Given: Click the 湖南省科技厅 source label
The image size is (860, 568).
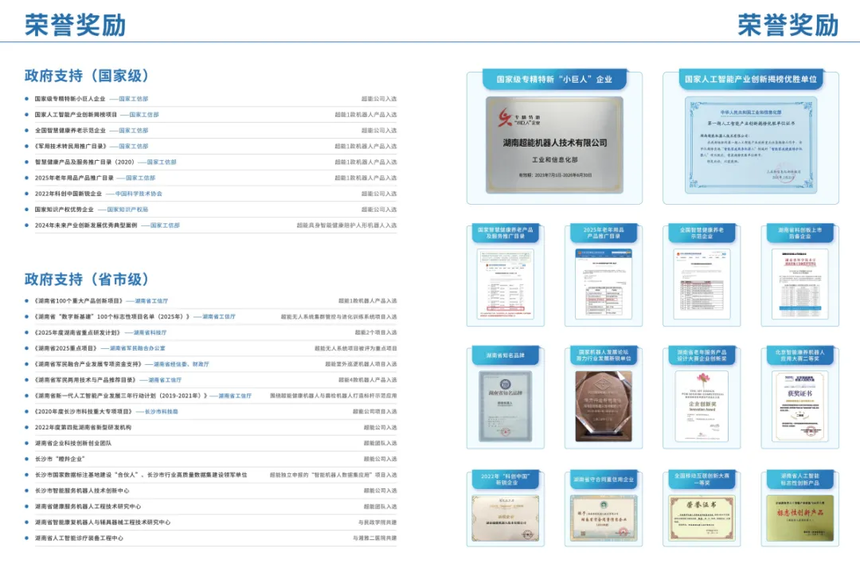Looking at the screenshot, I should pyautogui.click(x=150, y=333).
